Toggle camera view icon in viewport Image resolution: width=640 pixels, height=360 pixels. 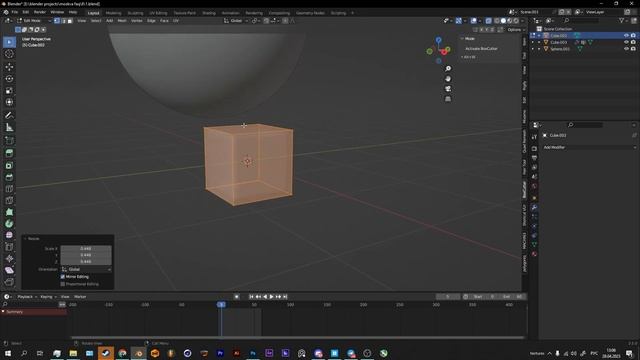coord(448,89)
